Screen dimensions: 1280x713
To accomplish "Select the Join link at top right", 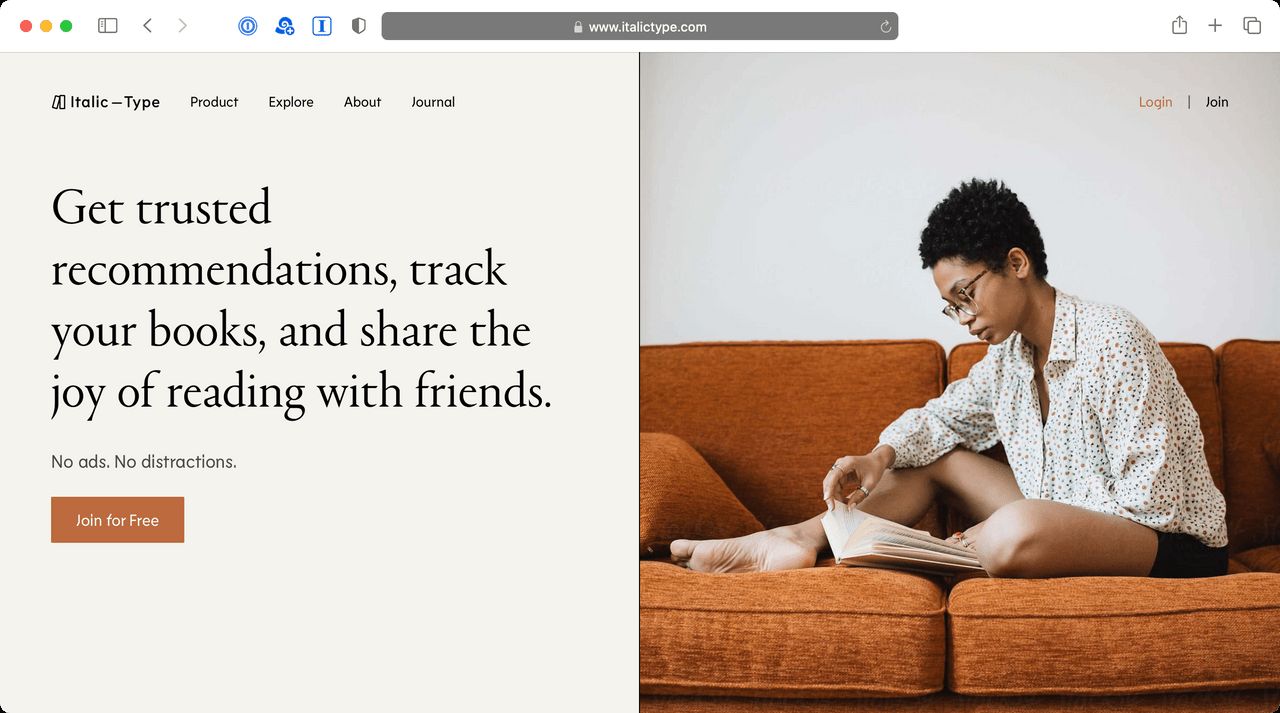I will [x=1217, y=102].
